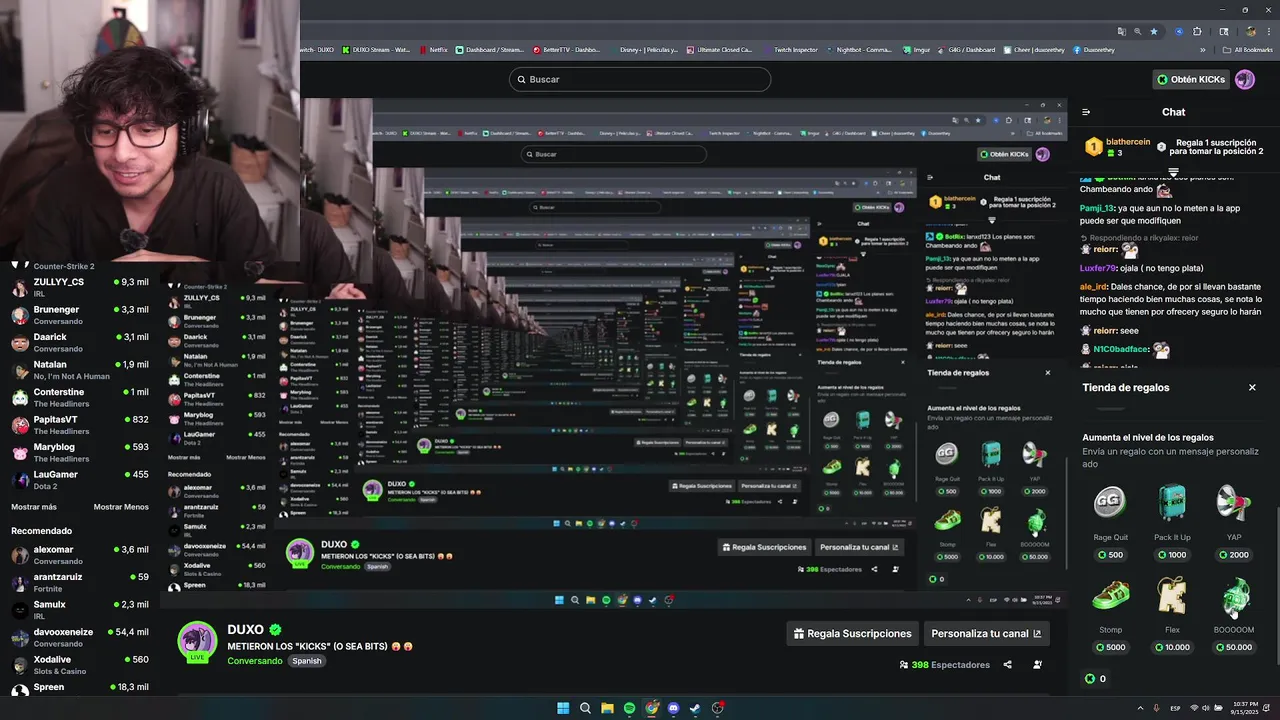Viewport: 1280px width, 720px height.
Task: Open the Imgur bookmark
Action: 916,49
